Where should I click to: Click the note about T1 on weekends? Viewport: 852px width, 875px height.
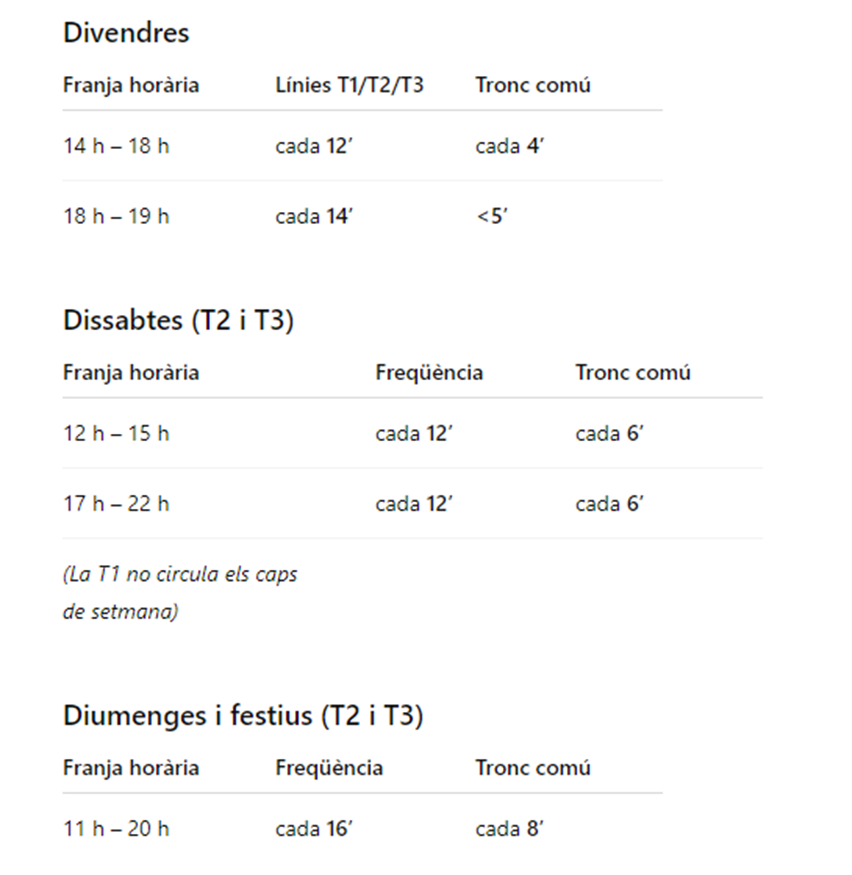180,593
